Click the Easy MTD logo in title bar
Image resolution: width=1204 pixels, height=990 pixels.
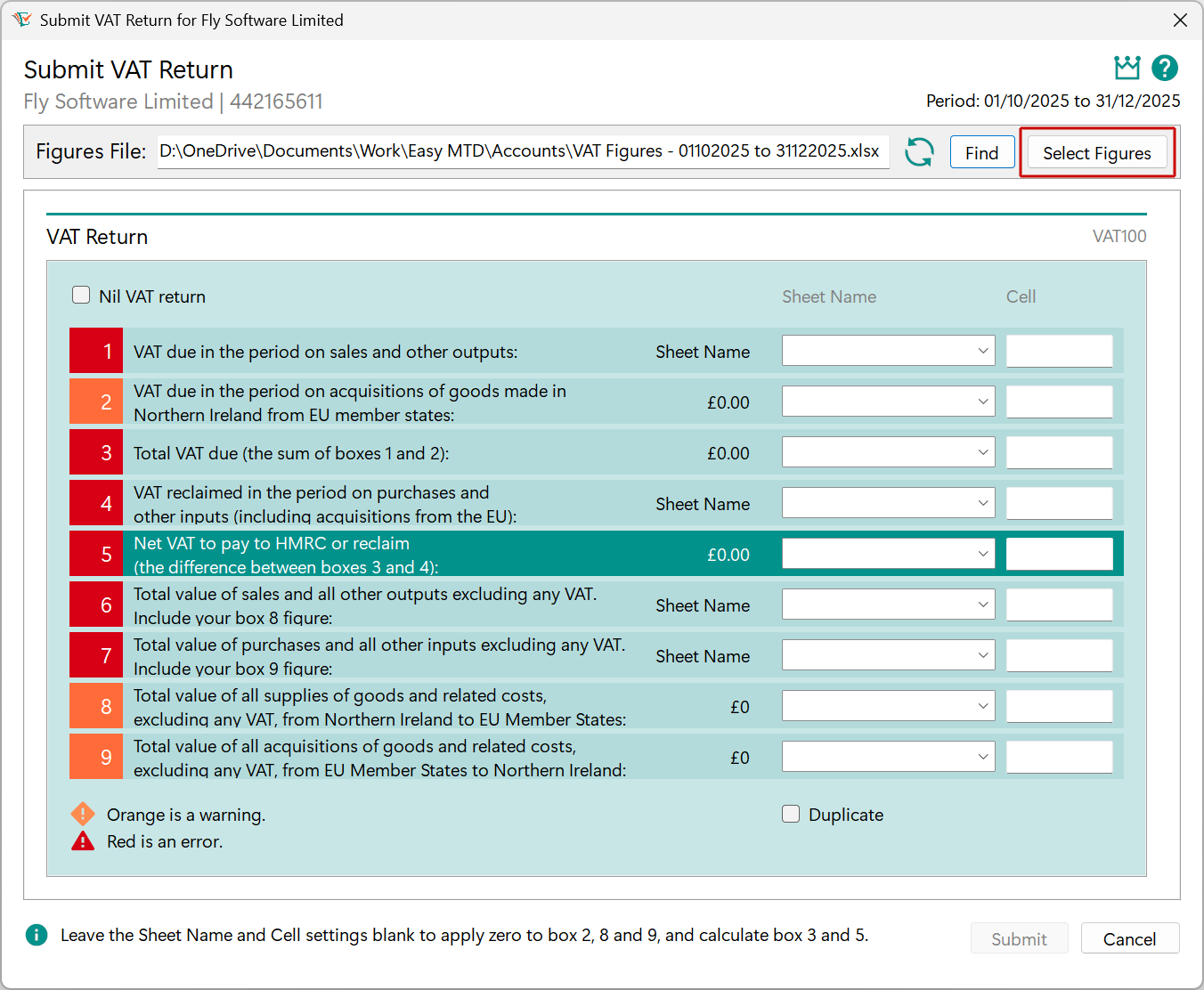[x=23, y=19]
